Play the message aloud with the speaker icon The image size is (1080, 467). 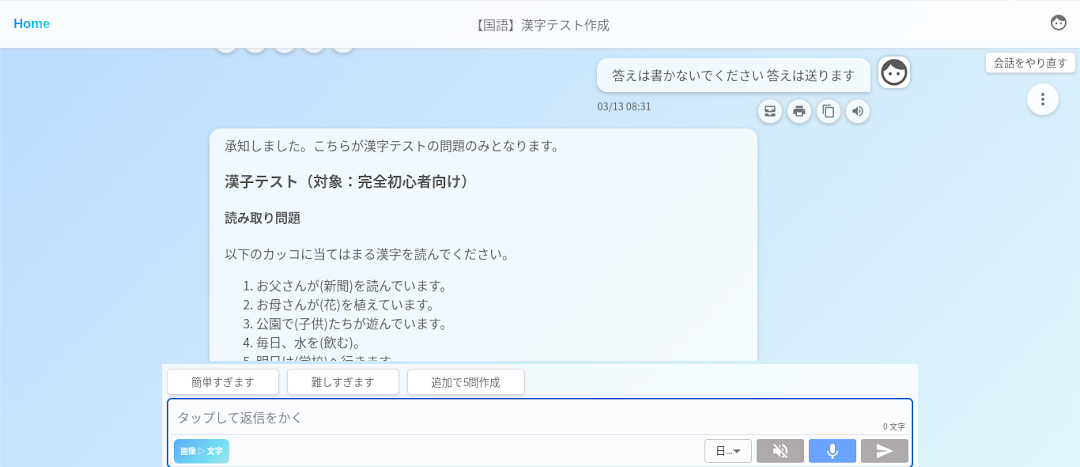tap(857, 111)
